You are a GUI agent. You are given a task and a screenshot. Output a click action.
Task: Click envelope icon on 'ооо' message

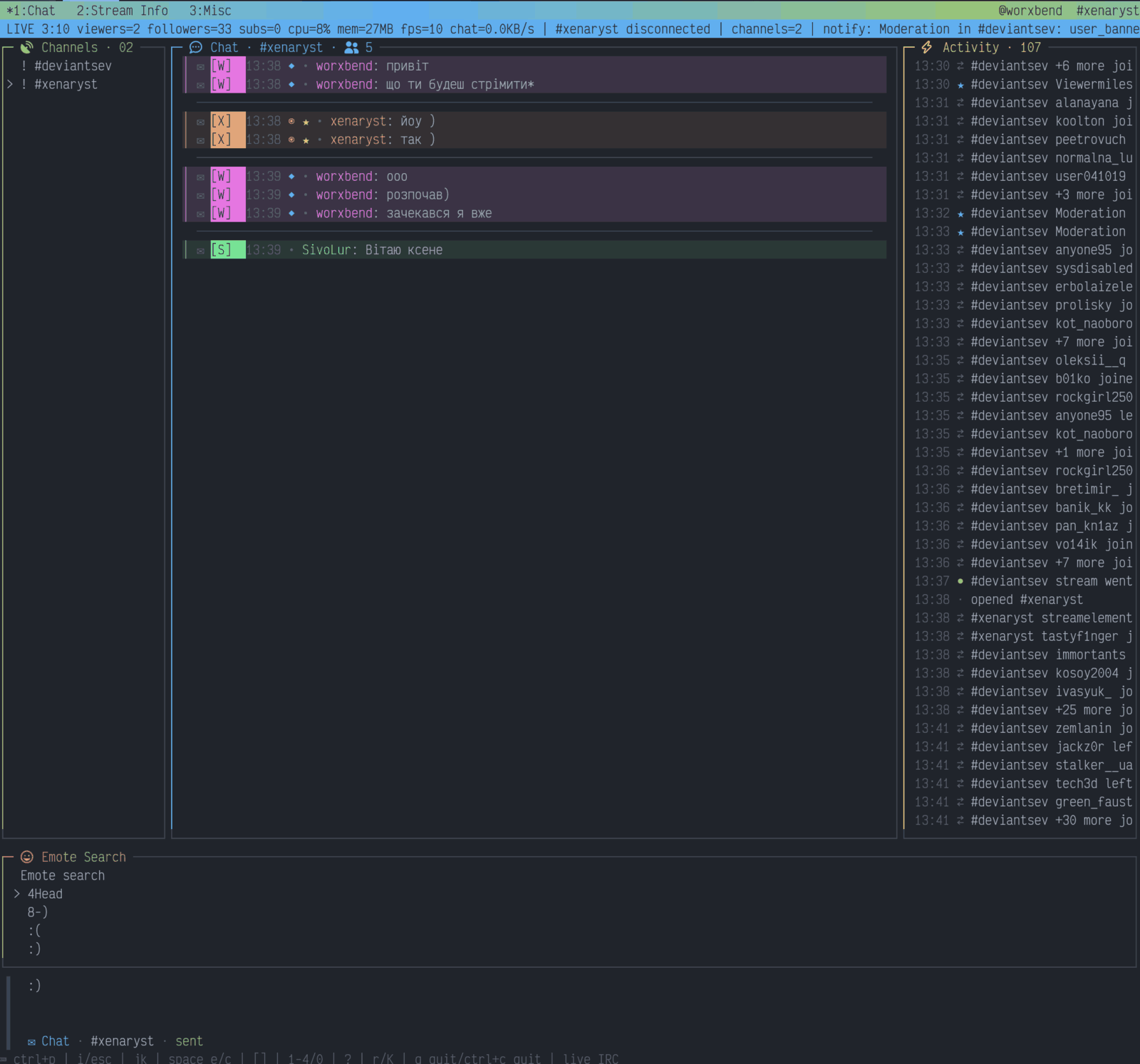pyautogui.click(x=200, y=177)
